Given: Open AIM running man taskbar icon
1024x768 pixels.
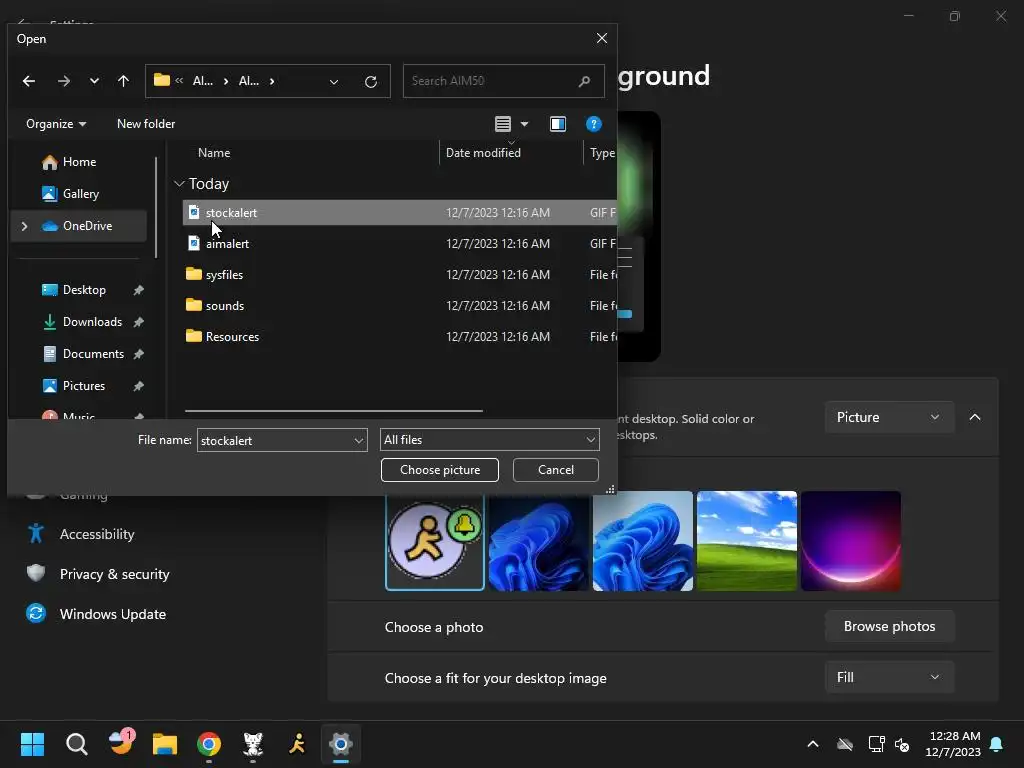Looking at the screenshot, I should 297,744.
